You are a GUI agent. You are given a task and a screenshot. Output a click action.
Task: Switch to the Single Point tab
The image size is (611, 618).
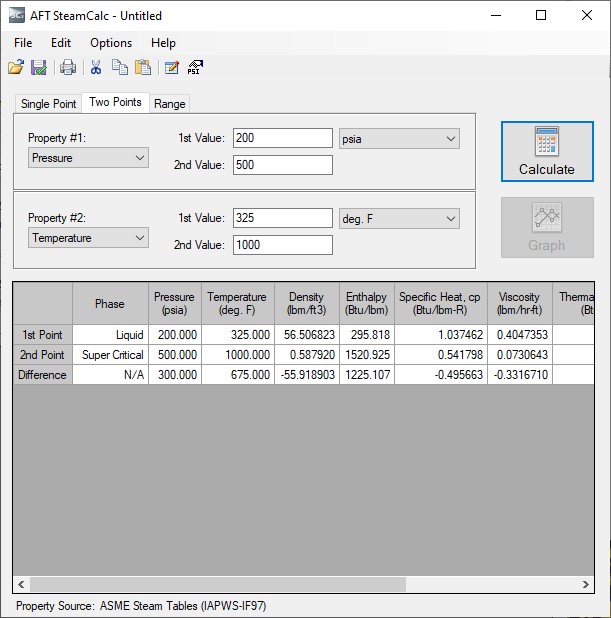(x=48, y=104)
